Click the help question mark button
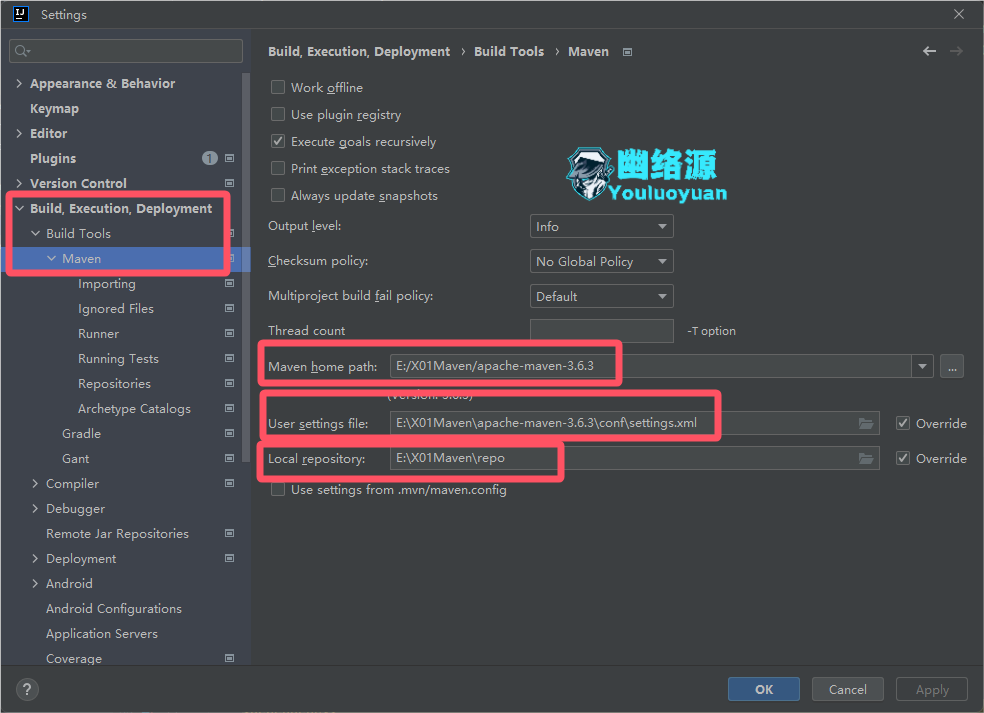 point(27,690)
